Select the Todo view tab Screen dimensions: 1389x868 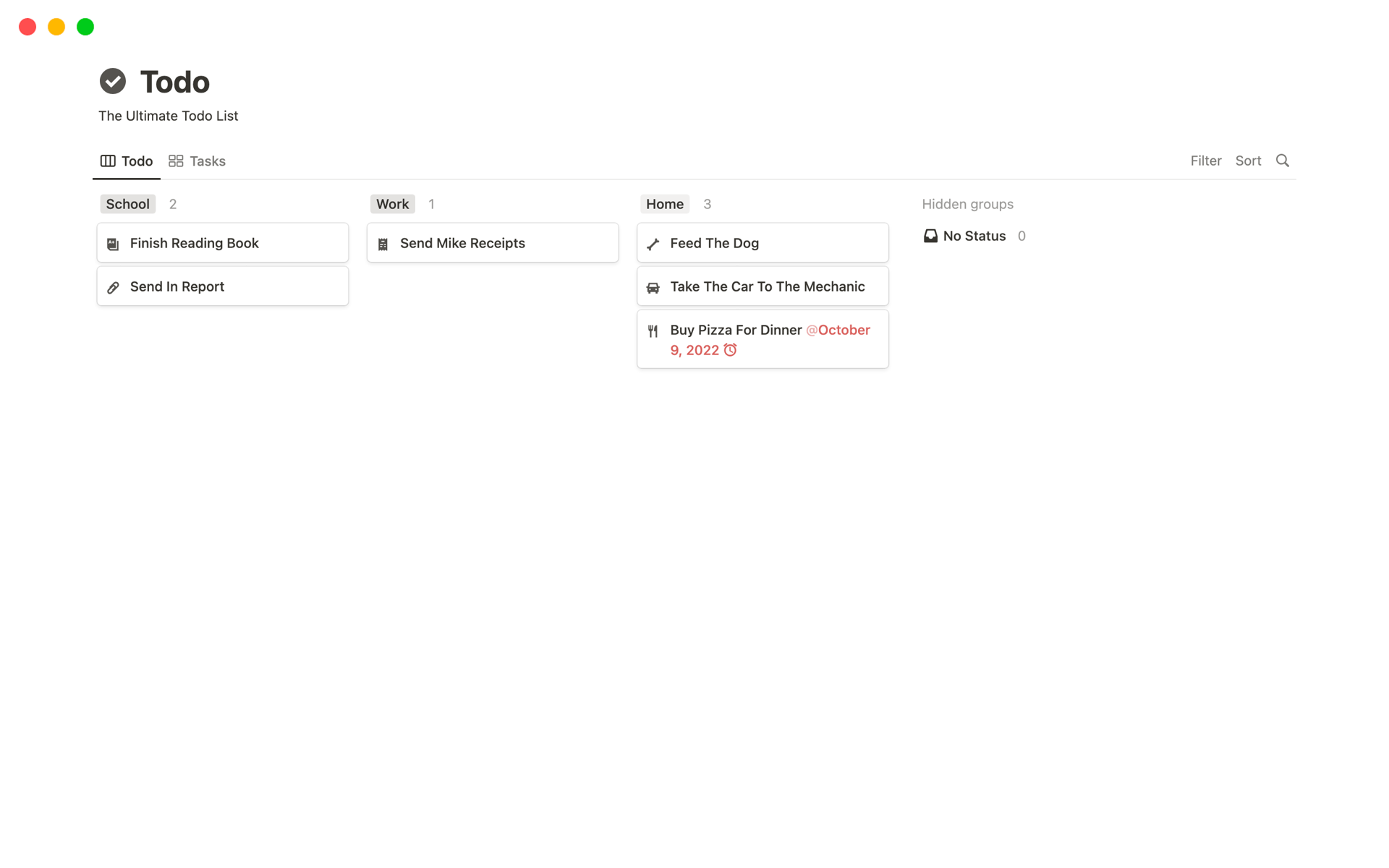pos(137,161)
